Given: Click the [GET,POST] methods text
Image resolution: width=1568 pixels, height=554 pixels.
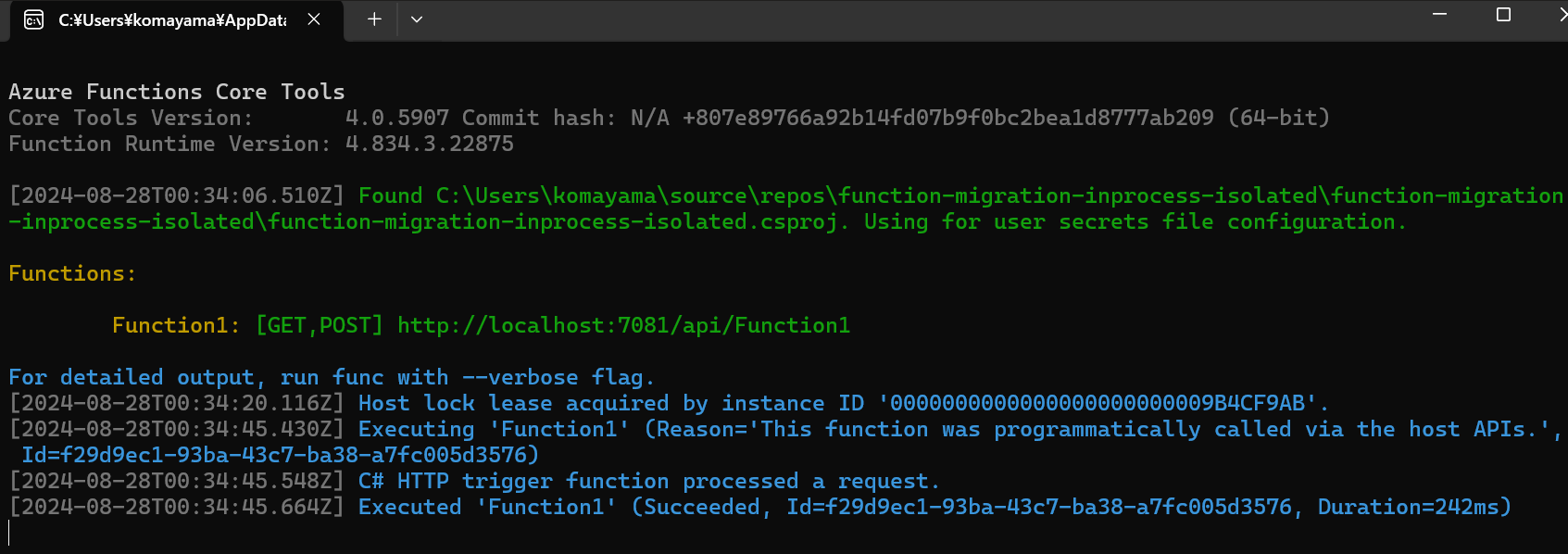Looking at the screenshot, I should [319, 325].
